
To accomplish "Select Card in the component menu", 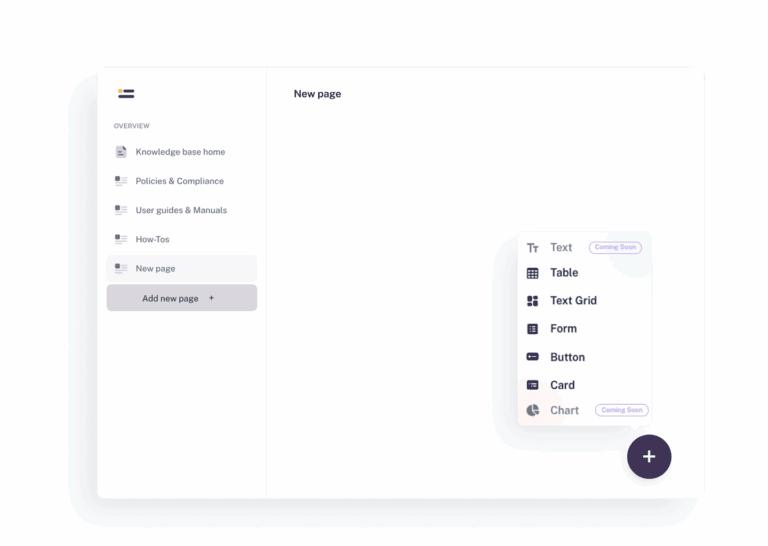I will (x=562, y=385).
